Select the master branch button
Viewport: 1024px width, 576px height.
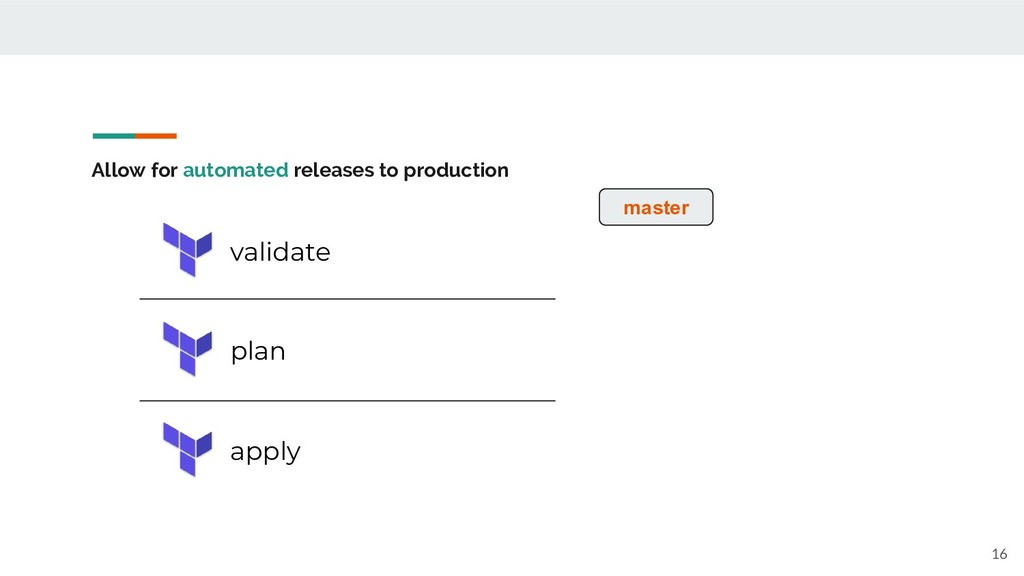click(x=656, y=207)
